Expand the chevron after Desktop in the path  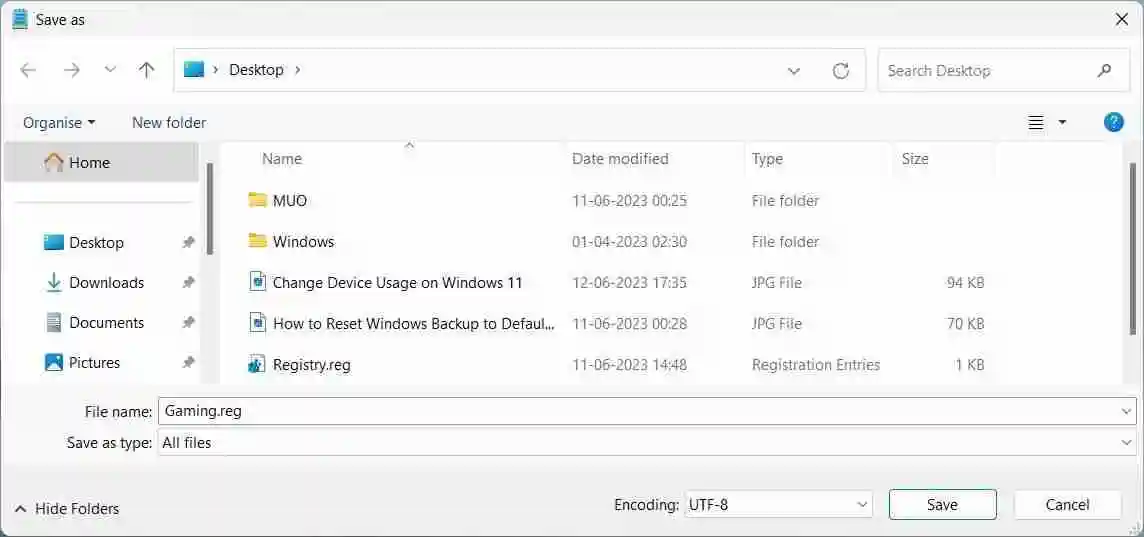pos(297,70)
